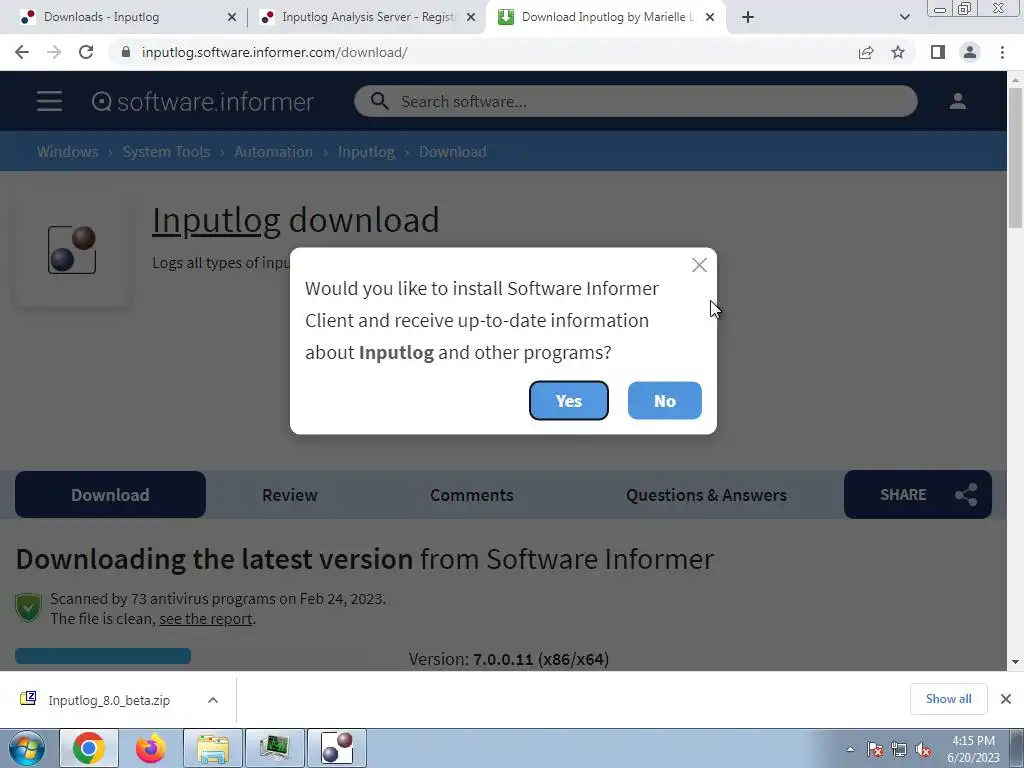Click Show all downloads button

(x=948, y=699)
